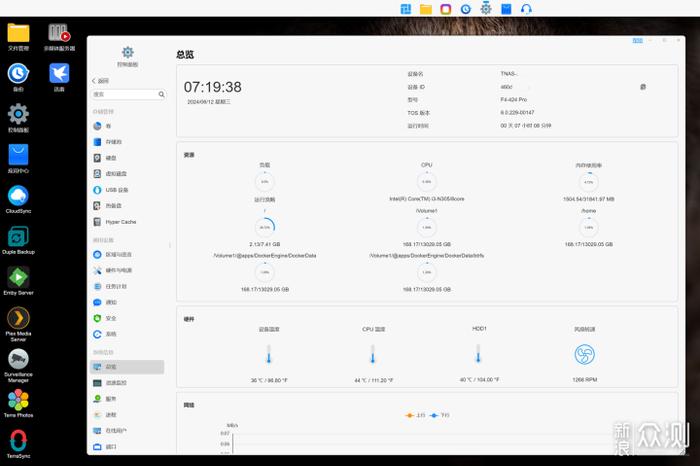Open the Storage Pool item in sidebar
Image resolution: width=700 pixels, height=466 pixels.
(x=128, y=142)
